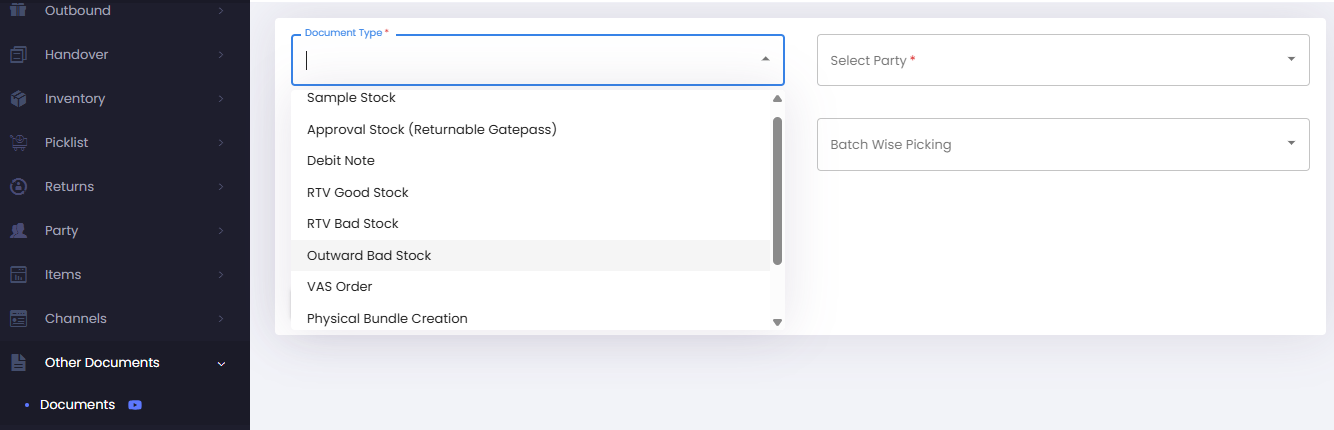Click the Inventory box icon
The width and height of the screenshot is (1334, 430).
(x=18, y=99)
